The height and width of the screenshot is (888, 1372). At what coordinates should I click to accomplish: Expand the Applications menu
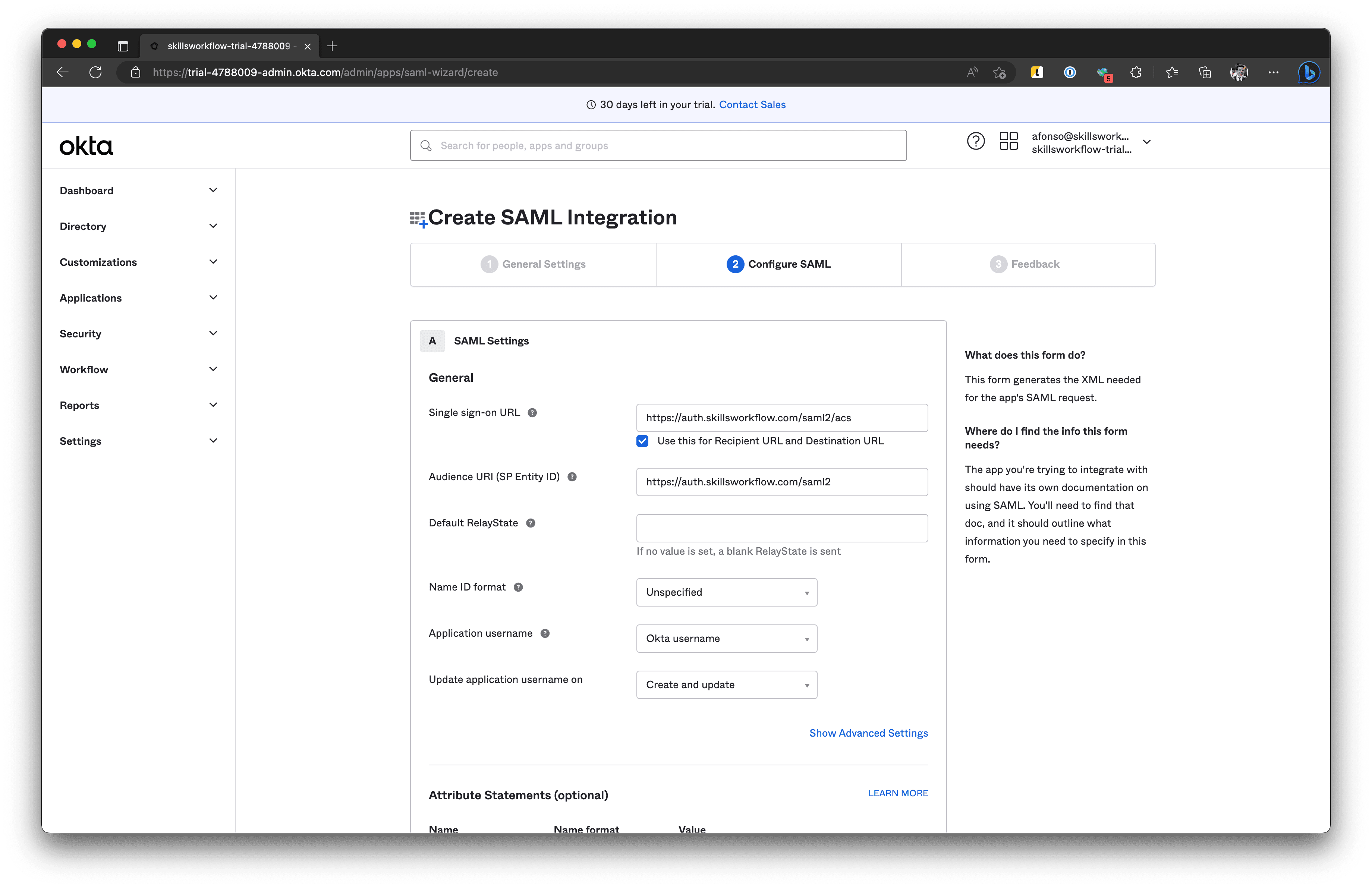(138, 298)
